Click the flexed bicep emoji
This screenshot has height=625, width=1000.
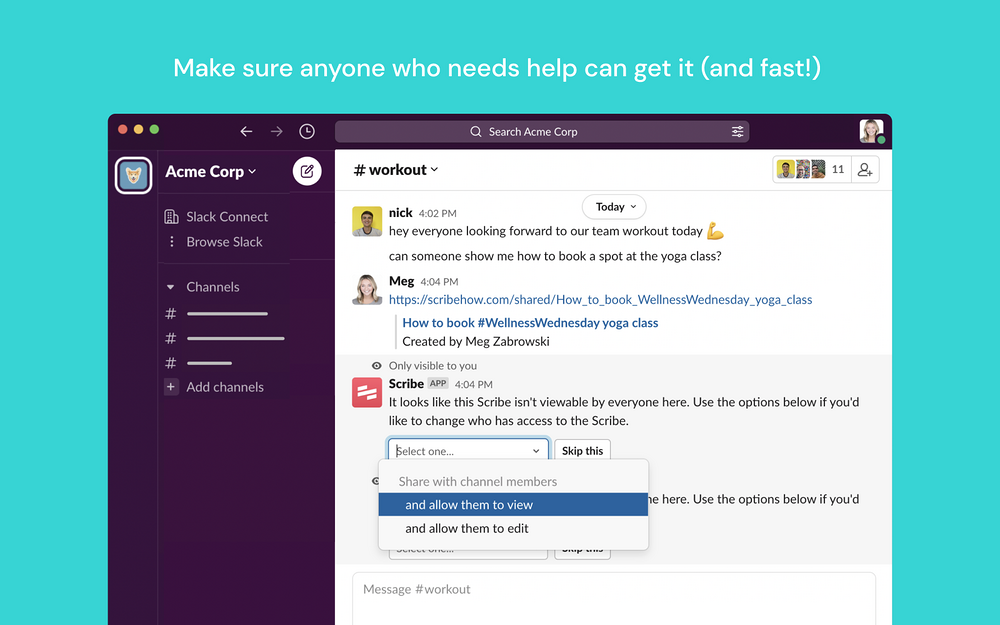pyautogui.click(x=715, y=231)
